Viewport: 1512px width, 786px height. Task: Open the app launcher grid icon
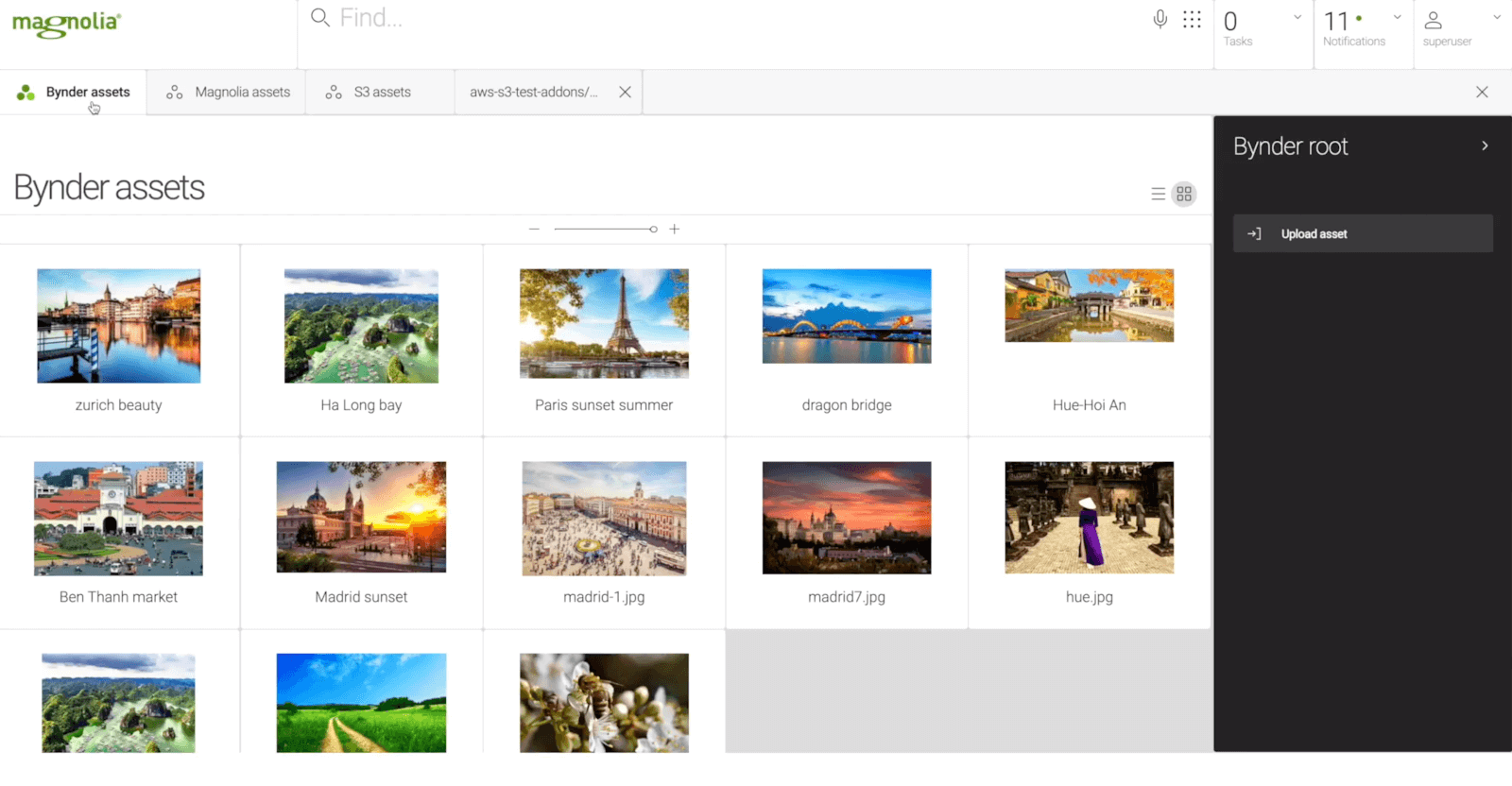(1192, 19)
